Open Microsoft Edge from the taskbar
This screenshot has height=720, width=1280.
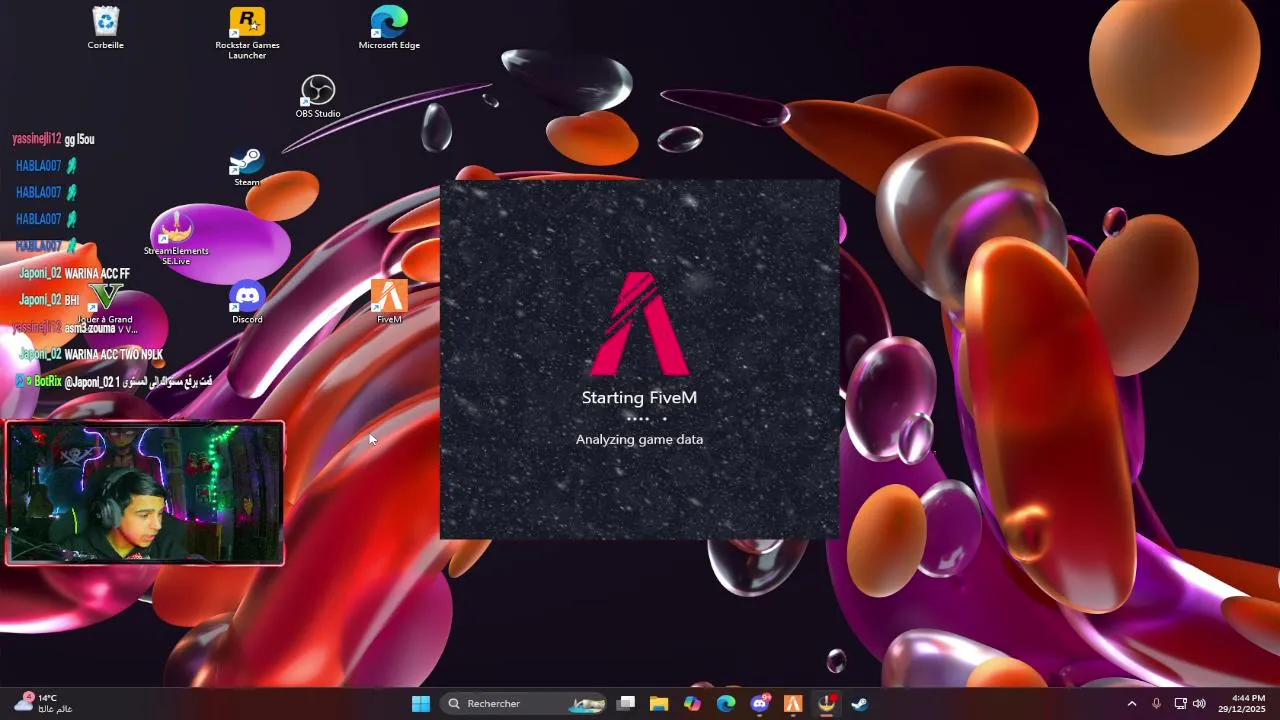coord(726,704)
